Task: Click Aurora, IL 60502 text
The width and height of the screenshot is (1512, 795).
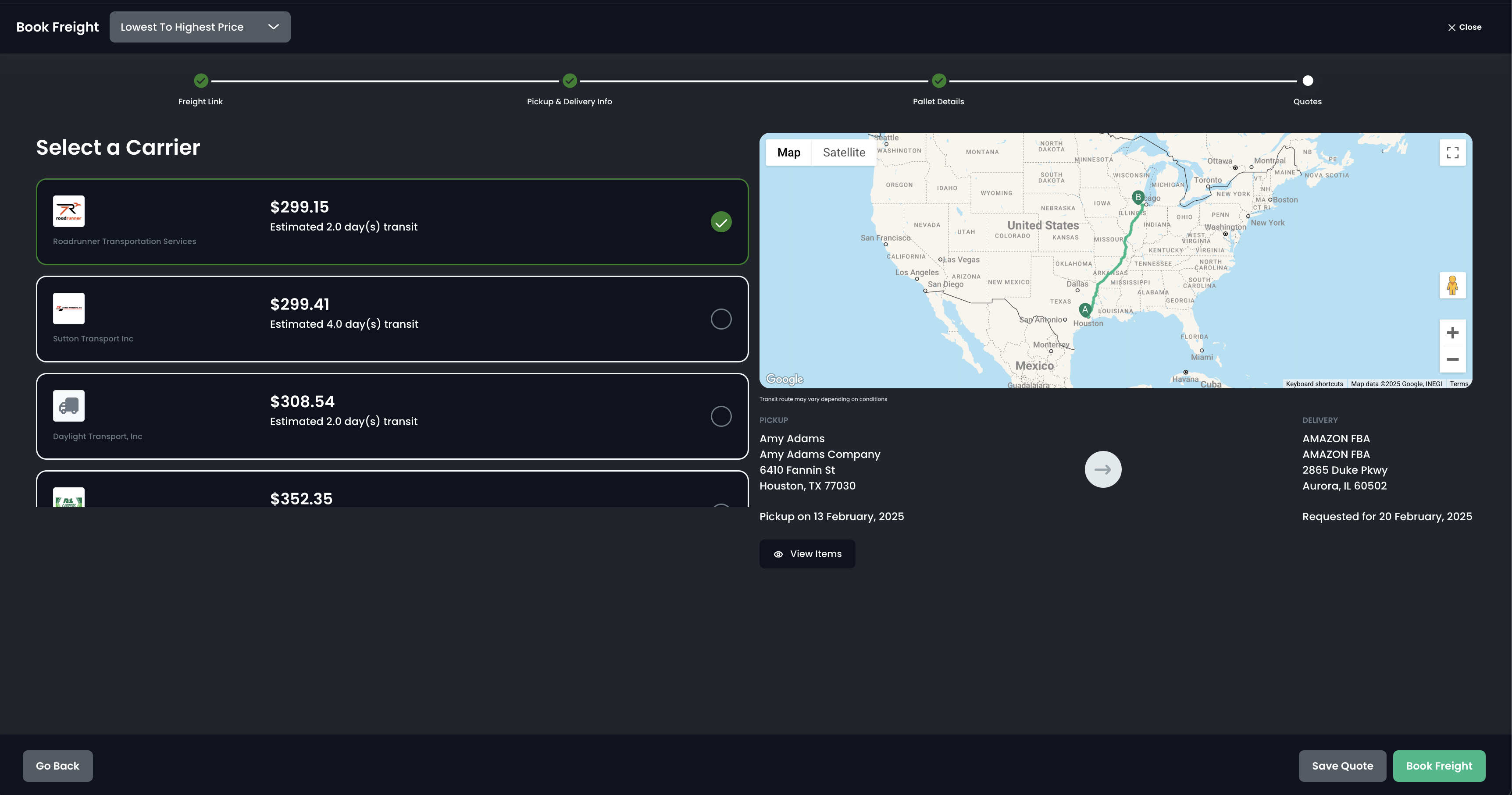Action: coord(1345,486)
